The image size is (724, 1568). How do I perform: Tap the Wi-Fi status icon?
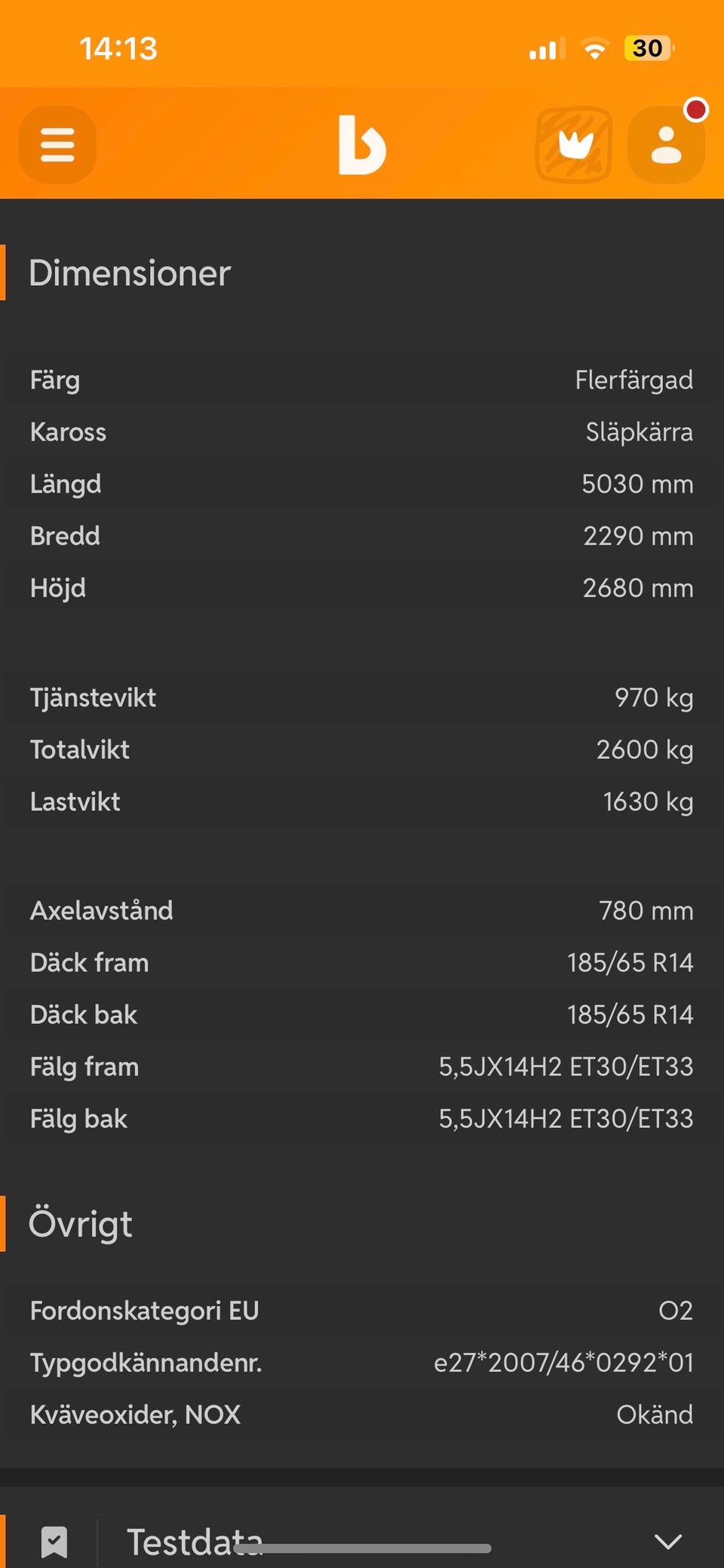595,50
